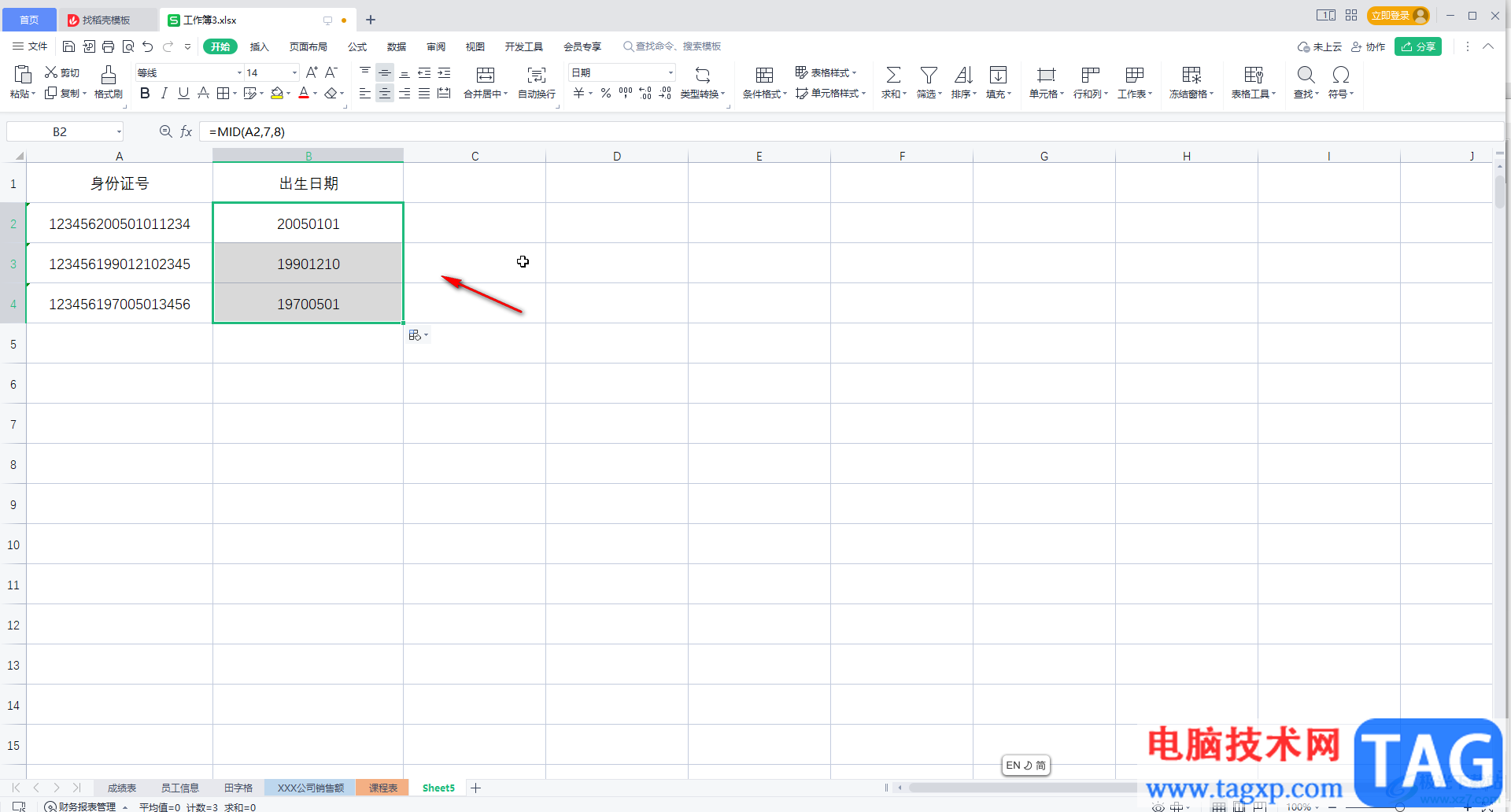
Task: Decrease font size with A- icon
Action: [x=331, y=72]
